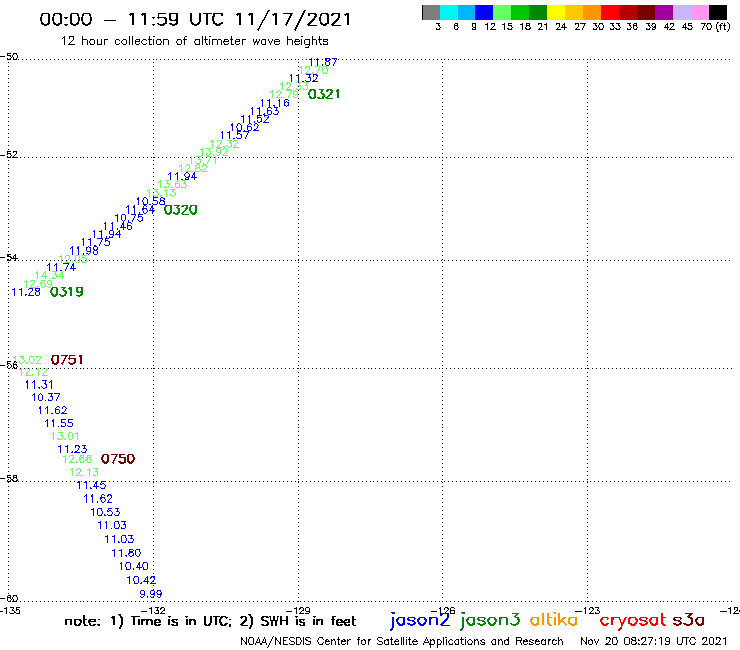Click the 13.01 wave height value
The width and height of the screenshot is (740, 650).
[65, 436]
